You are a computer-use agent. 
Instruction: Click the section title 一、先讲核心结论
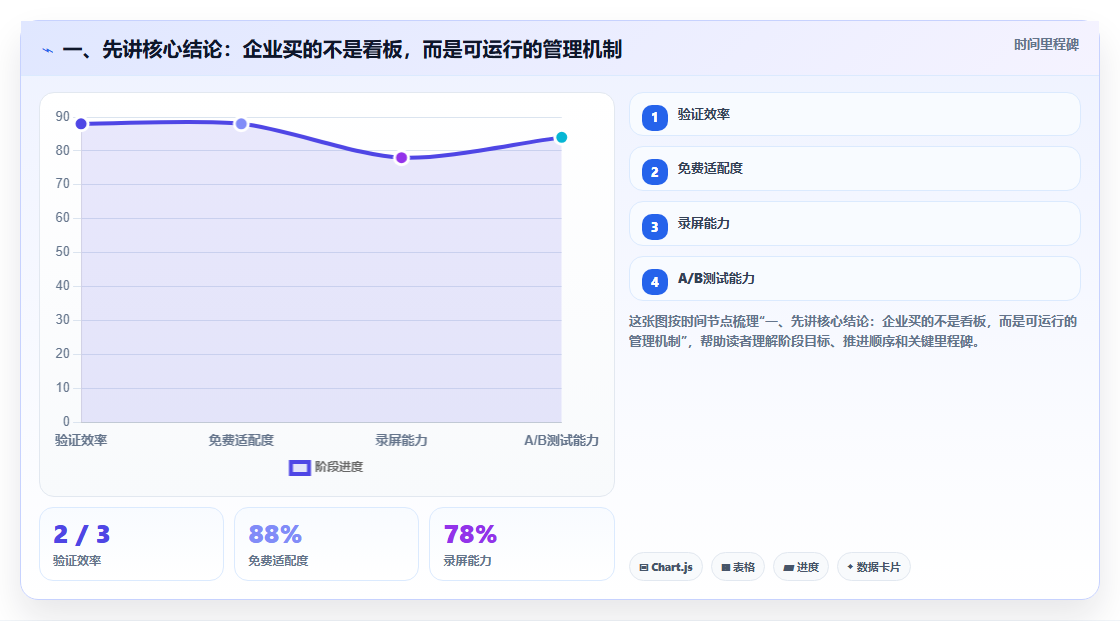pos(342,50)
